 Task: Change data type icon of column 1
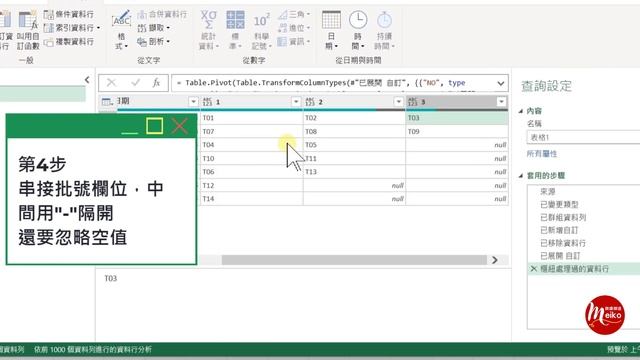[x=207, y=102]
